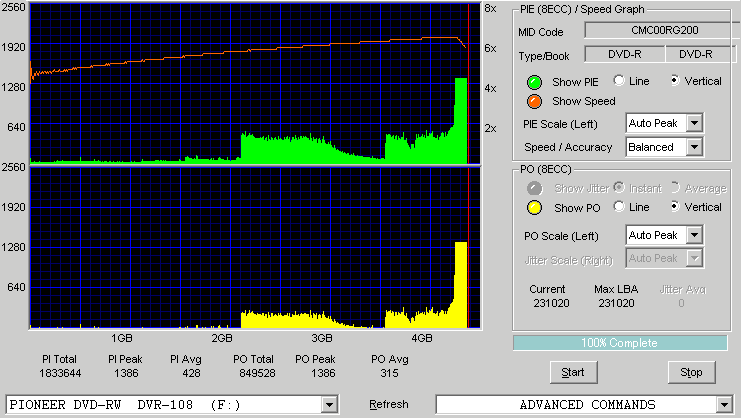This screenshot has height=418, width=741.
Task: Click the first DVD-R Type/Book field
Action: (625, 54)
